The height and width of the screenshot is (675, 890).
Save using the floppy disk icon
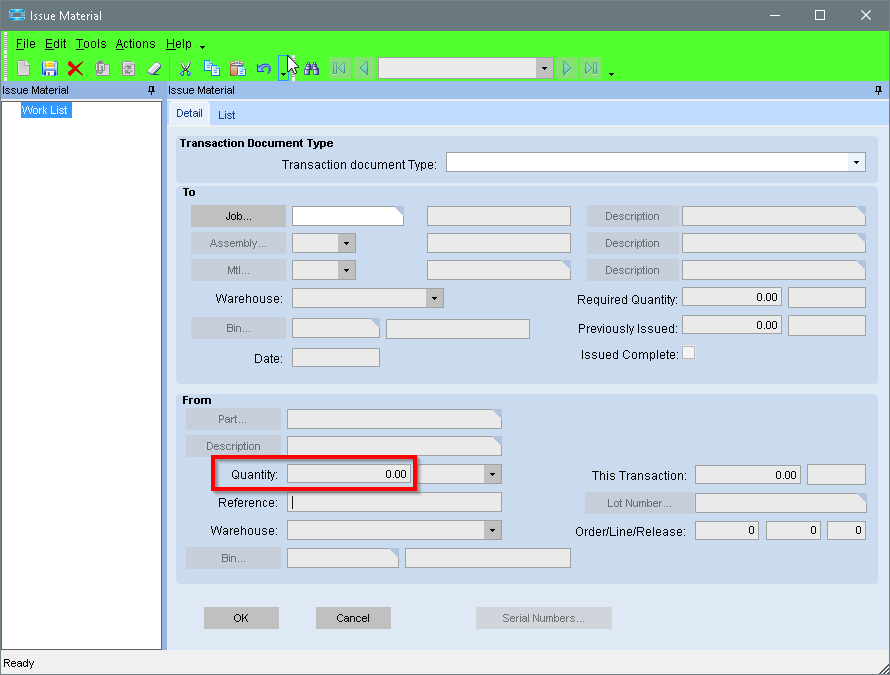pos(50,69)
